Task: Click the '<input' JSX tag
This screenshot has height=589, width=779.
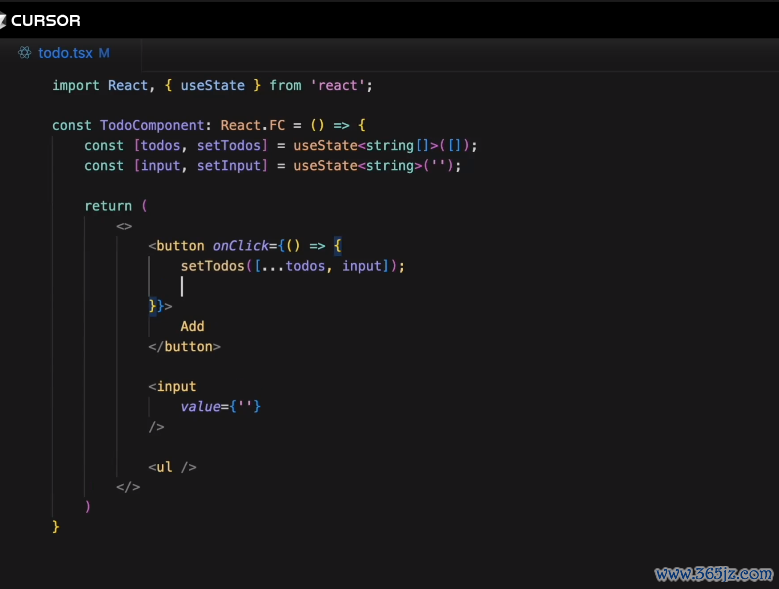Action: [172, 386]
